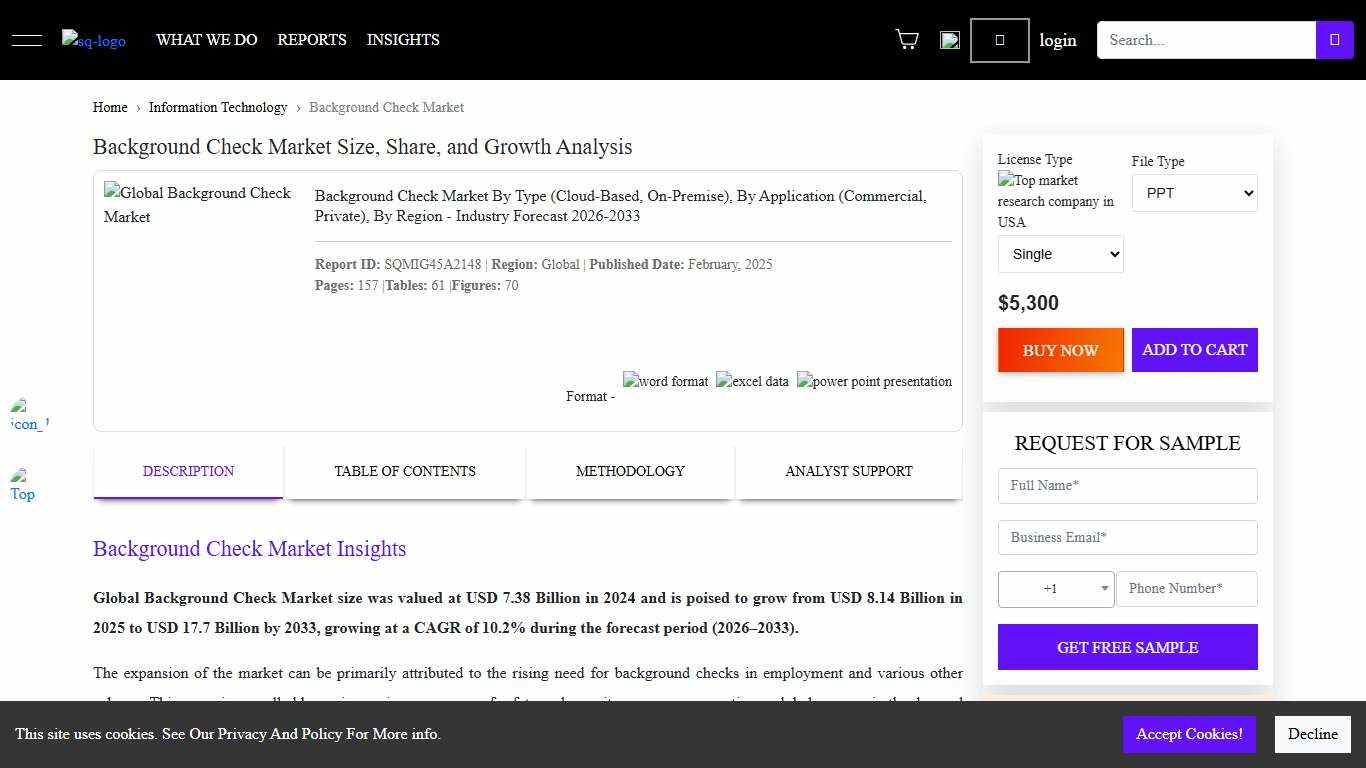Viewport: 1366px width, 768px height.
Task: Switch to the Table of Contents tab
Action: click(405, 471)
